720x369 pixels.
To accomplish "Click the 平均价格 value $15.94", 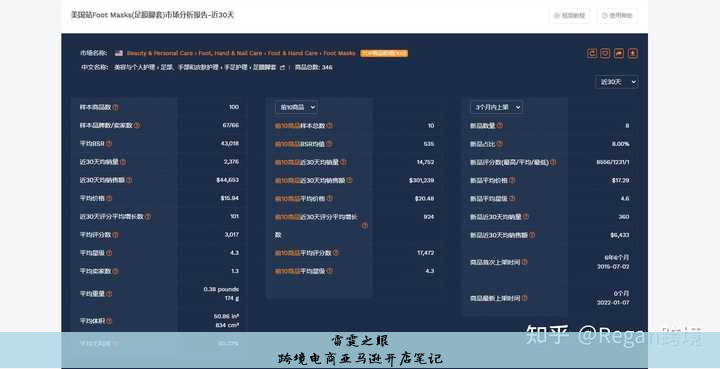I will (230, 198).
